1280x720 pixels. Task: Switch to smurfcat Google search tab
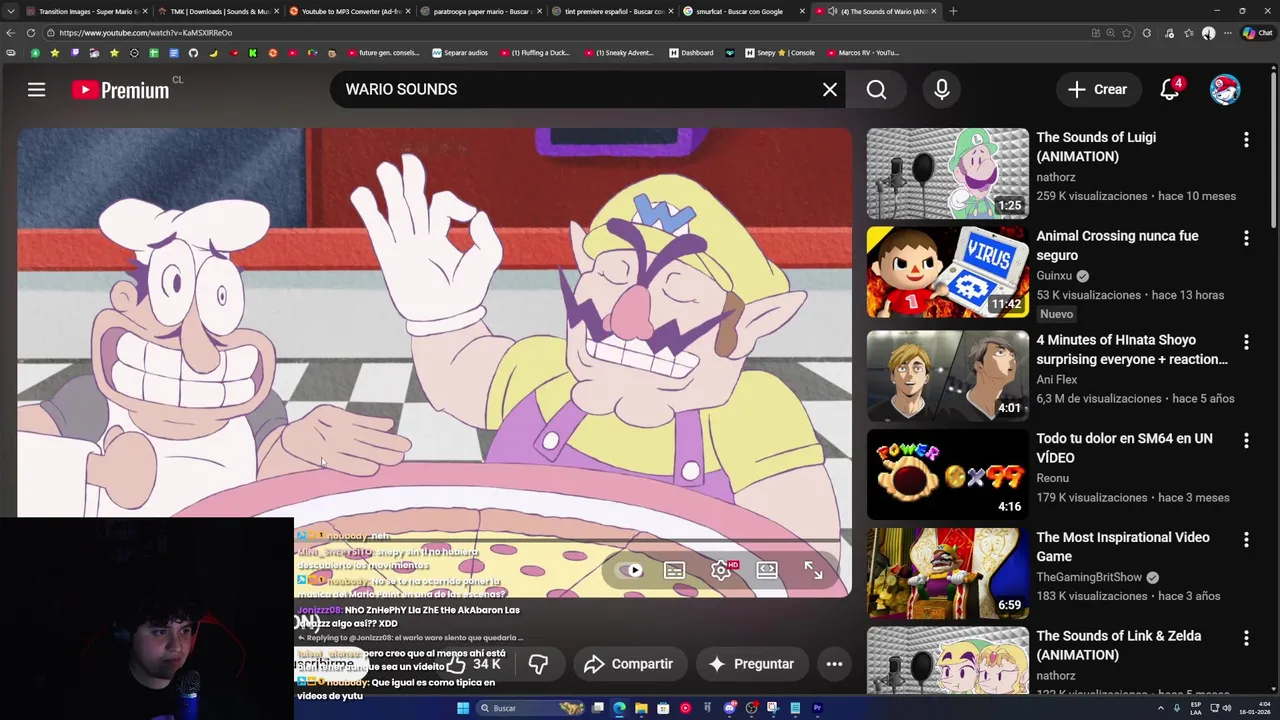pyautogui.click(x=745, y=11)
